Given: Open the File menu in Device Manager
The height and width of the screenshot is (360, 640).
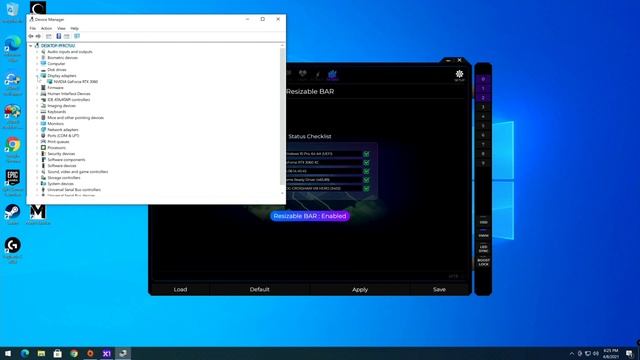Looking at the screenshot, I should point(33,28).
